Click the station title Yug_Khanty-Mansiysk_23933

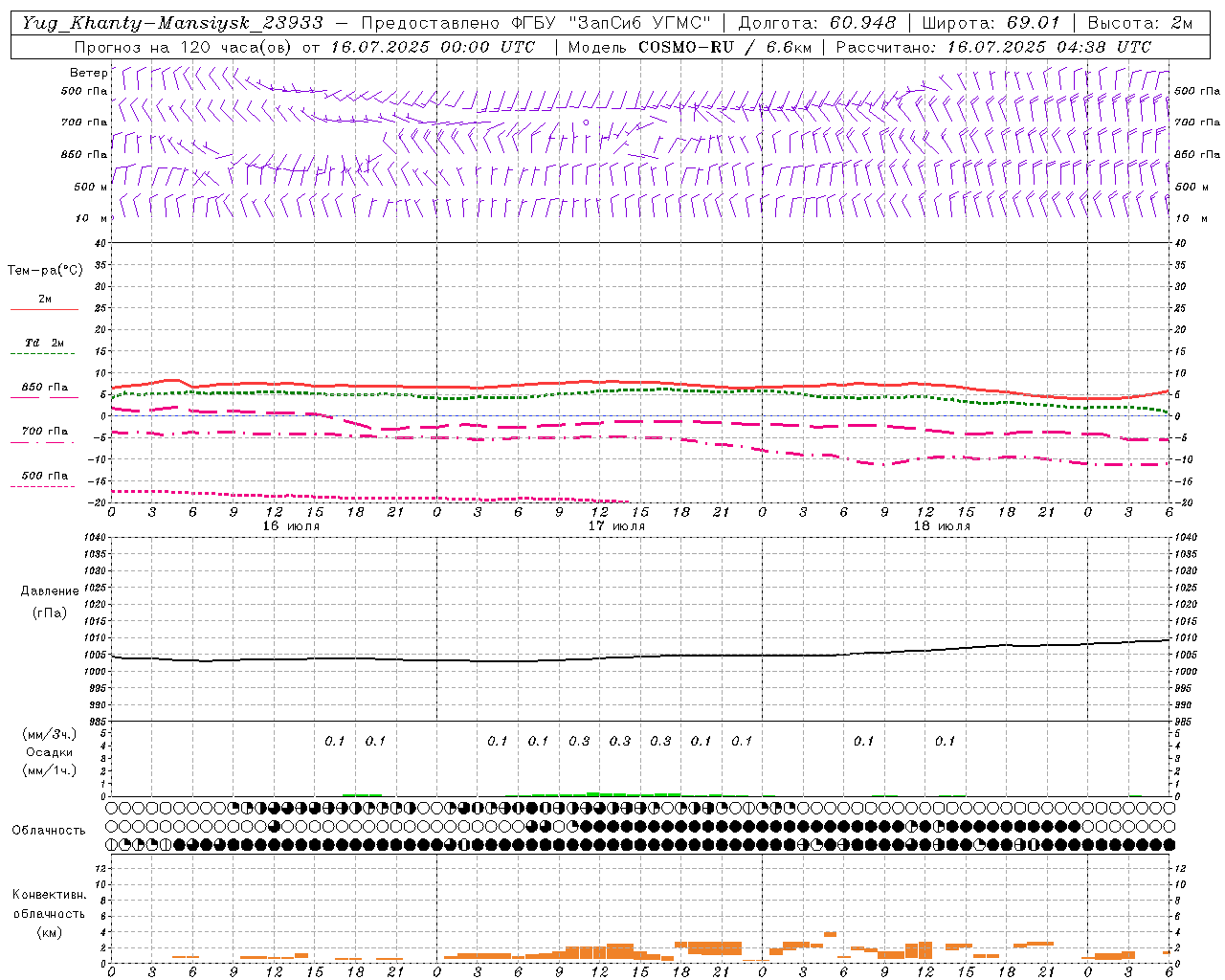tap(172, 23)
